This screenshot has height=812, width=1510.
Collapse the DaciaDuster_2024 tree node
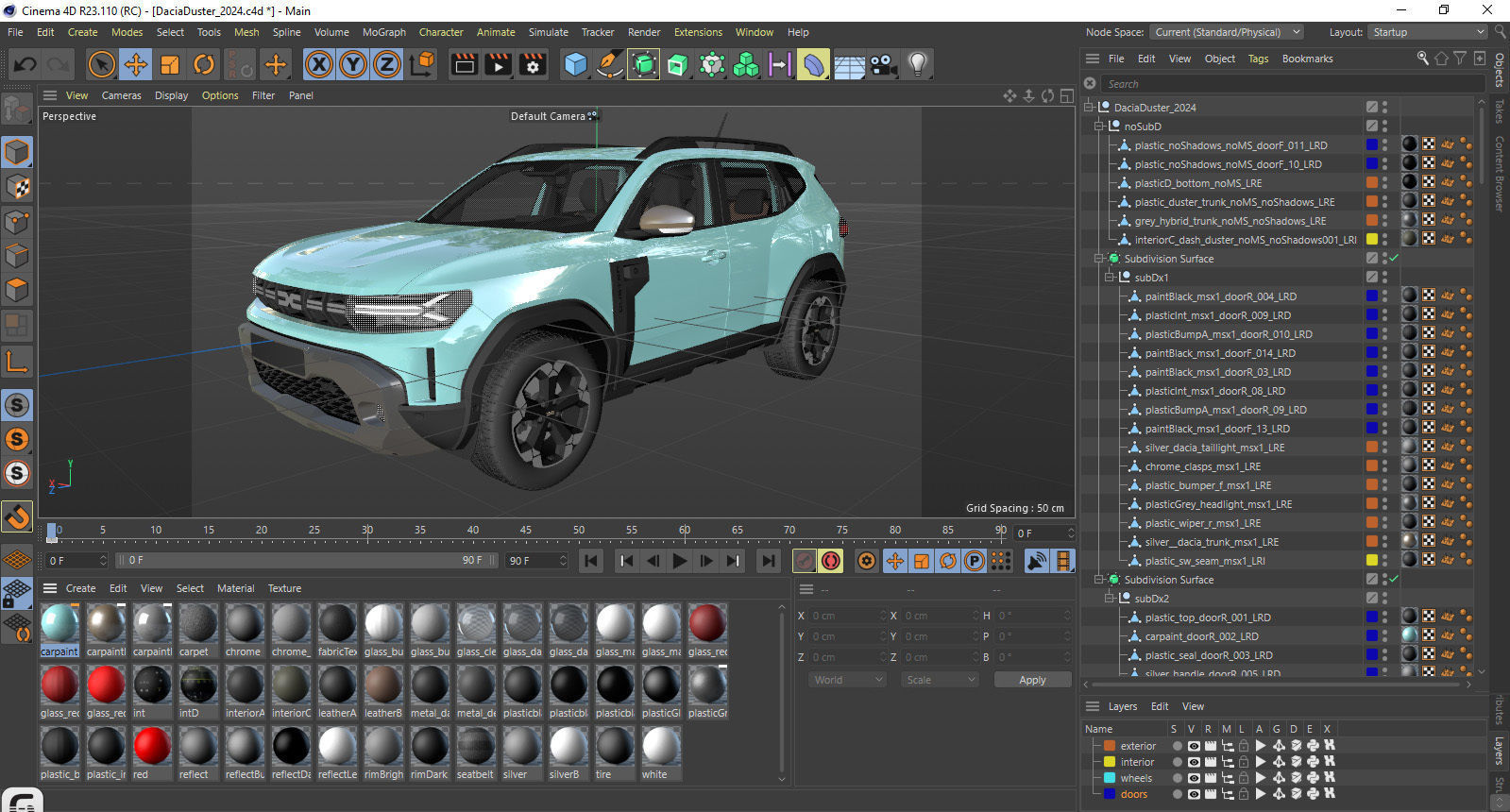(x=1089, y=107)
